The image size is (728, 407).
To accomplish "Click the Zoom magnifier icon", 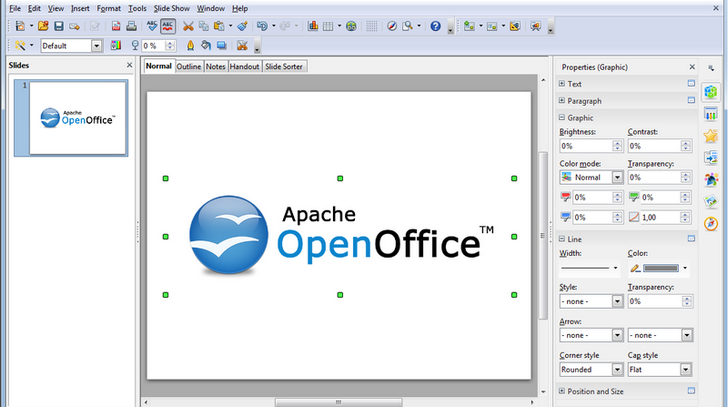I will coord(408,26).
